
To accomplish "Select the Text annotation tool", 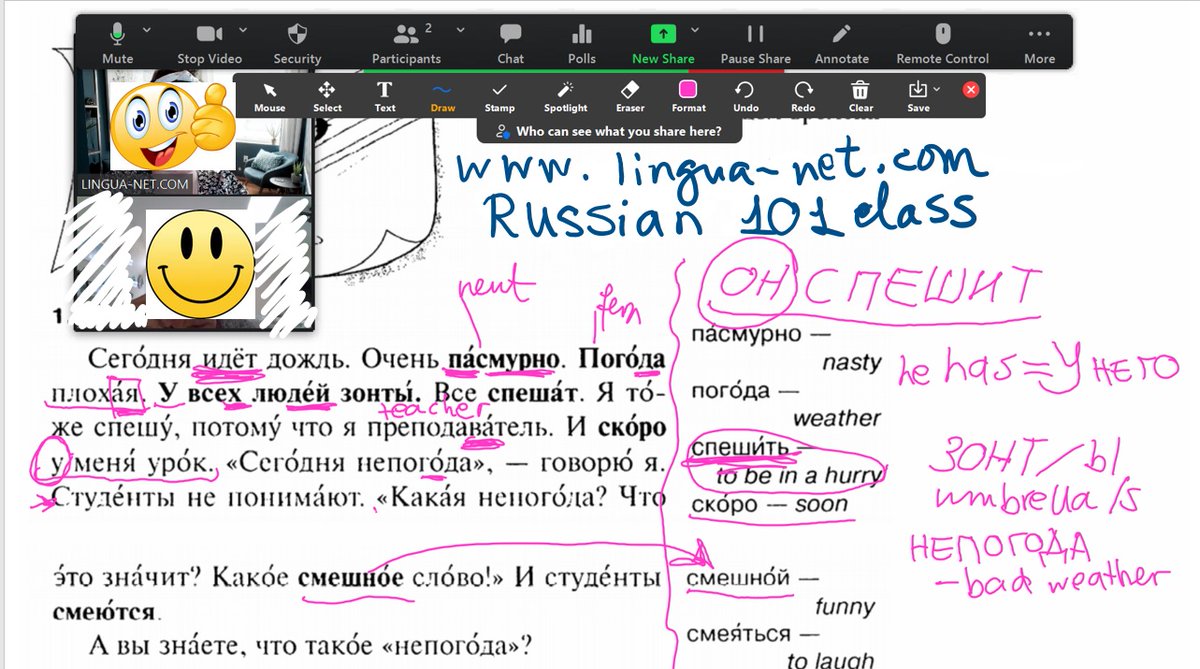I will click(x=385, y=95).
